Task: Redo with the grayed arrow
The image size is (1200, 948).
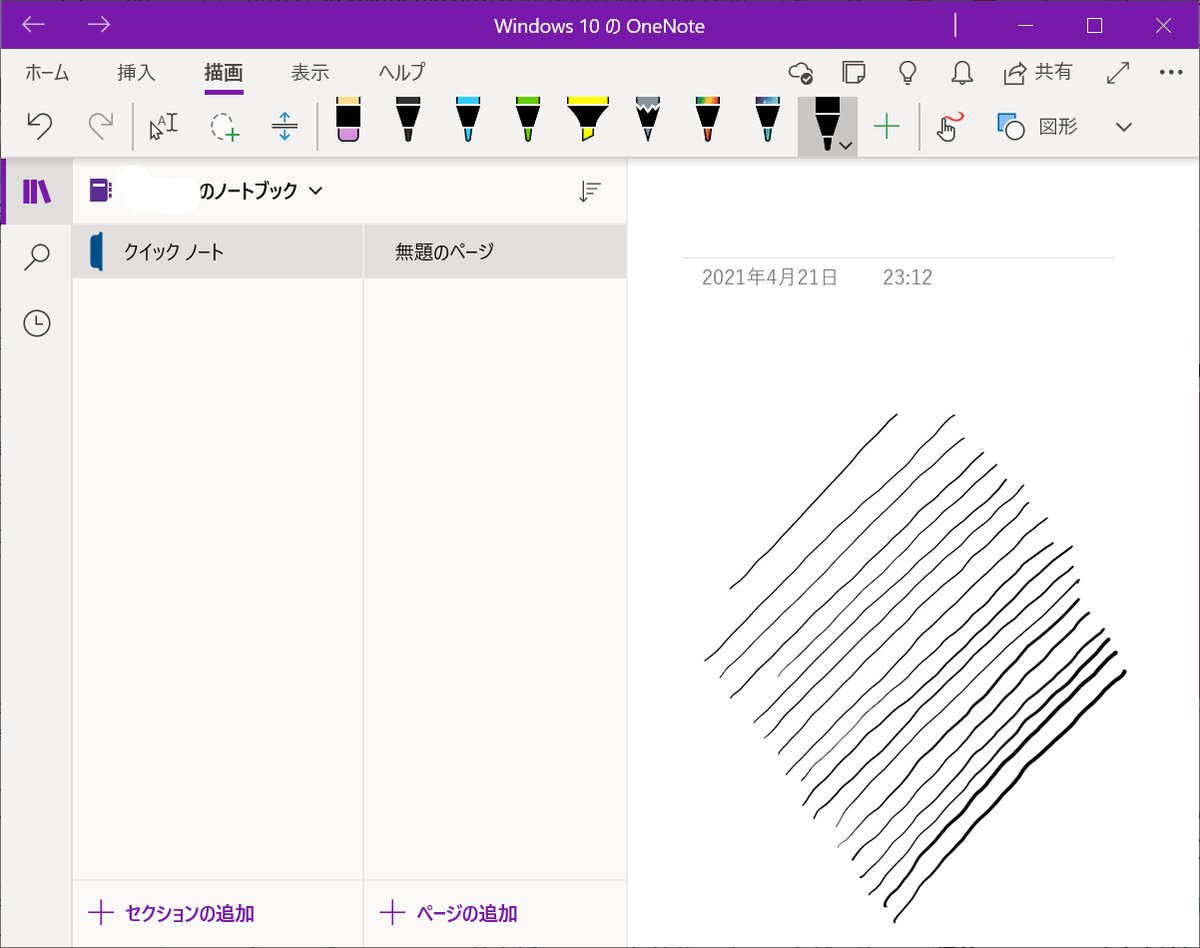Action: [x=101, y=126]
